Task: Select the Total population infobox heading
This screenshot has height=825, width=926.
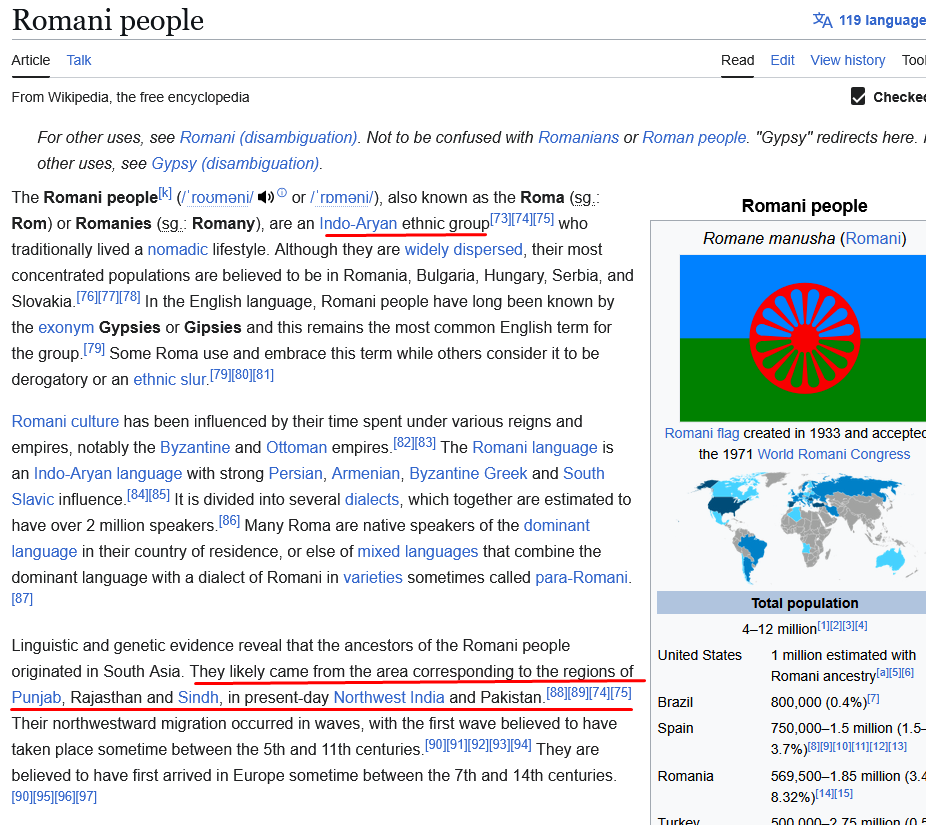Action: point(804,603)
